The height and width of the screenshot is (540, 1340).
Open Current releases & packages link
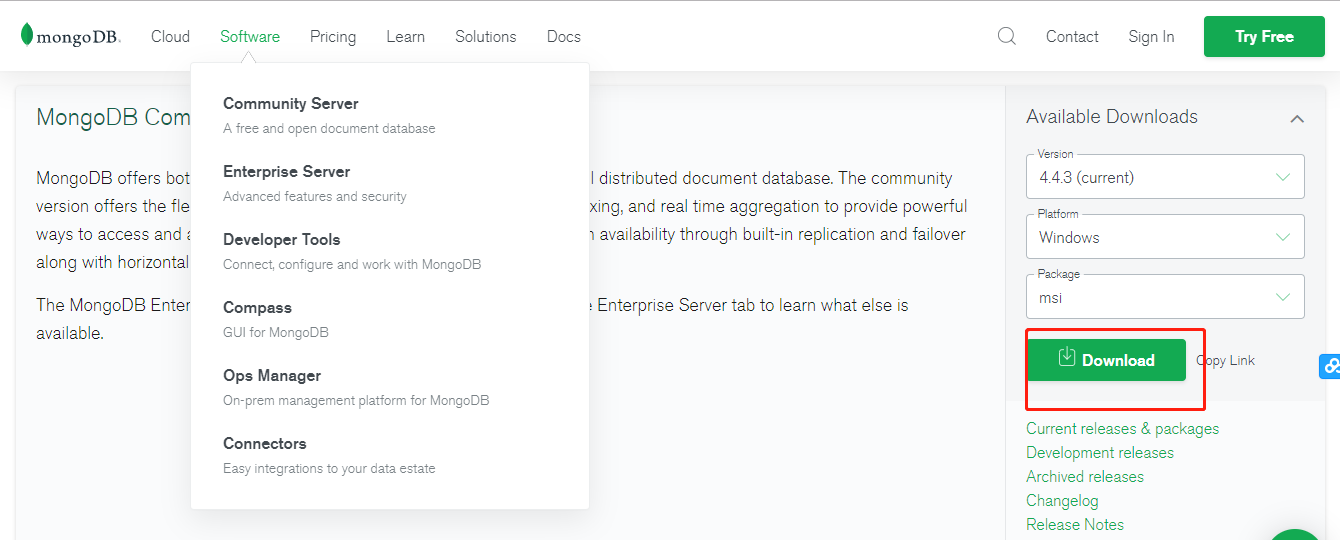(1122, 428)
